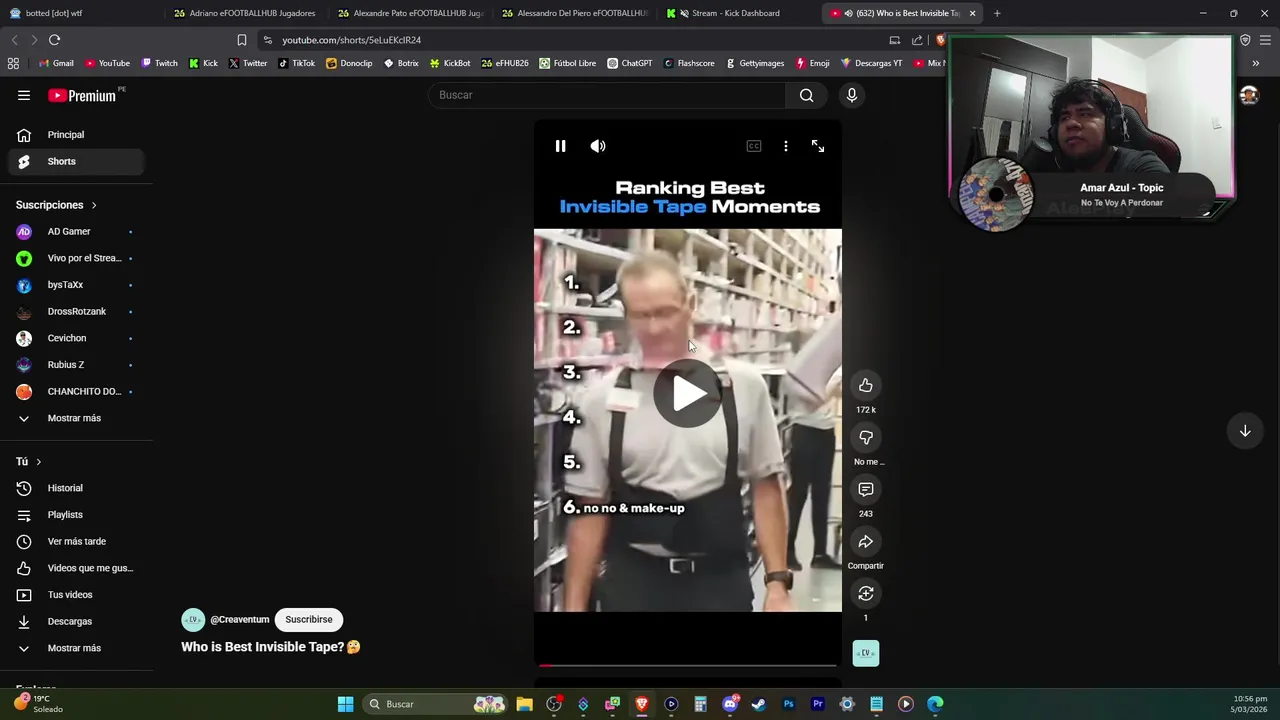
Task: Expand subscriptions with Mostrar más
Action: click(x=76, y=418)
